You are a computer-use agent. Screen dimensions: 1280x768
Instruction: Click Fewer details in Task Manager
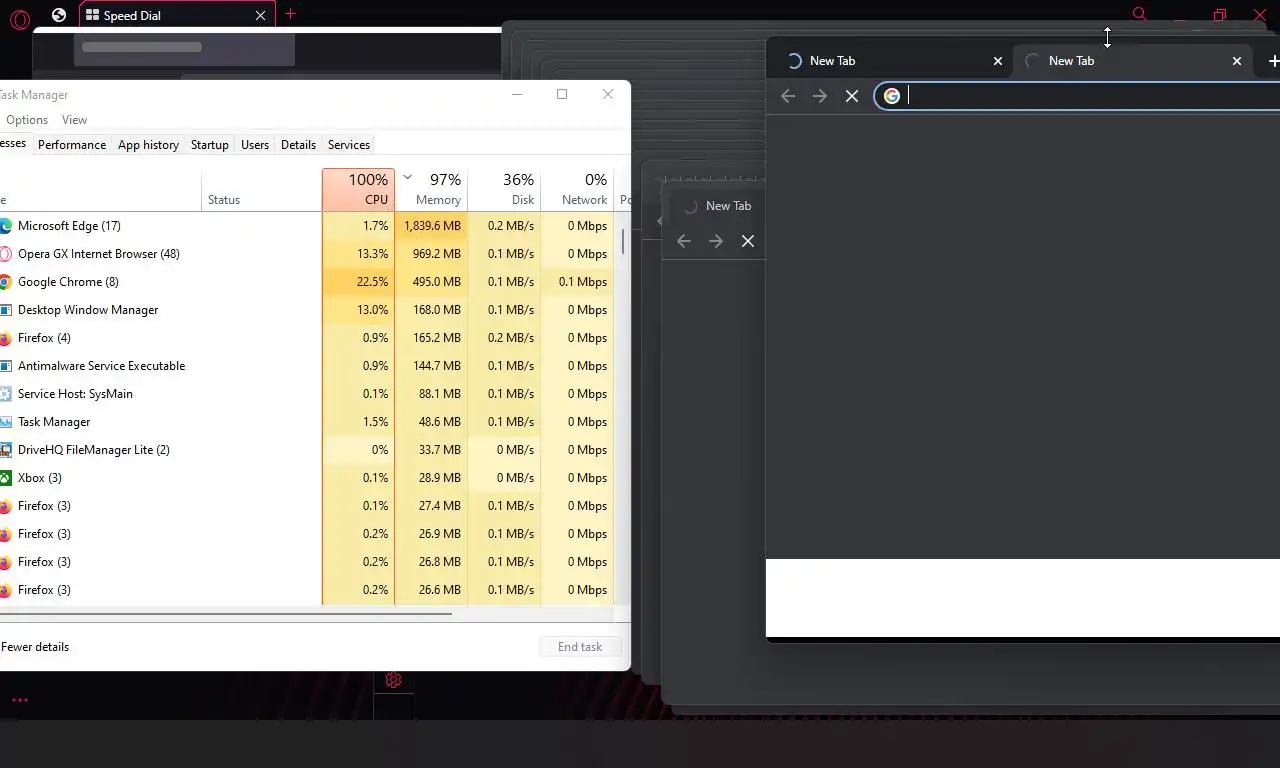coord(35,647)
